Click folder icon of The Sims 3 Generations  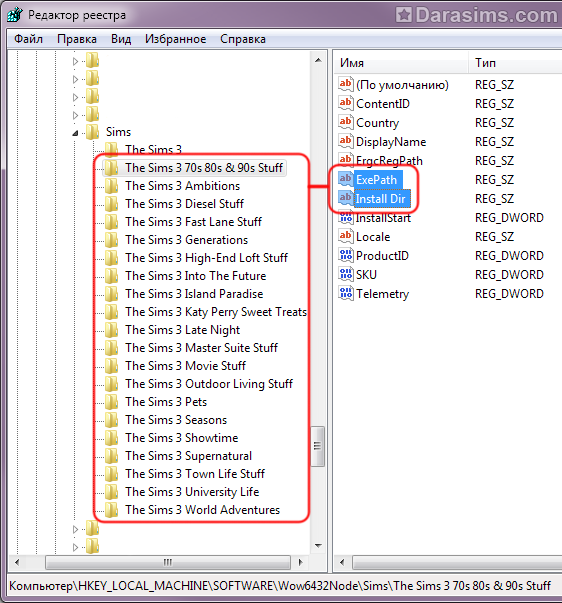112,240
